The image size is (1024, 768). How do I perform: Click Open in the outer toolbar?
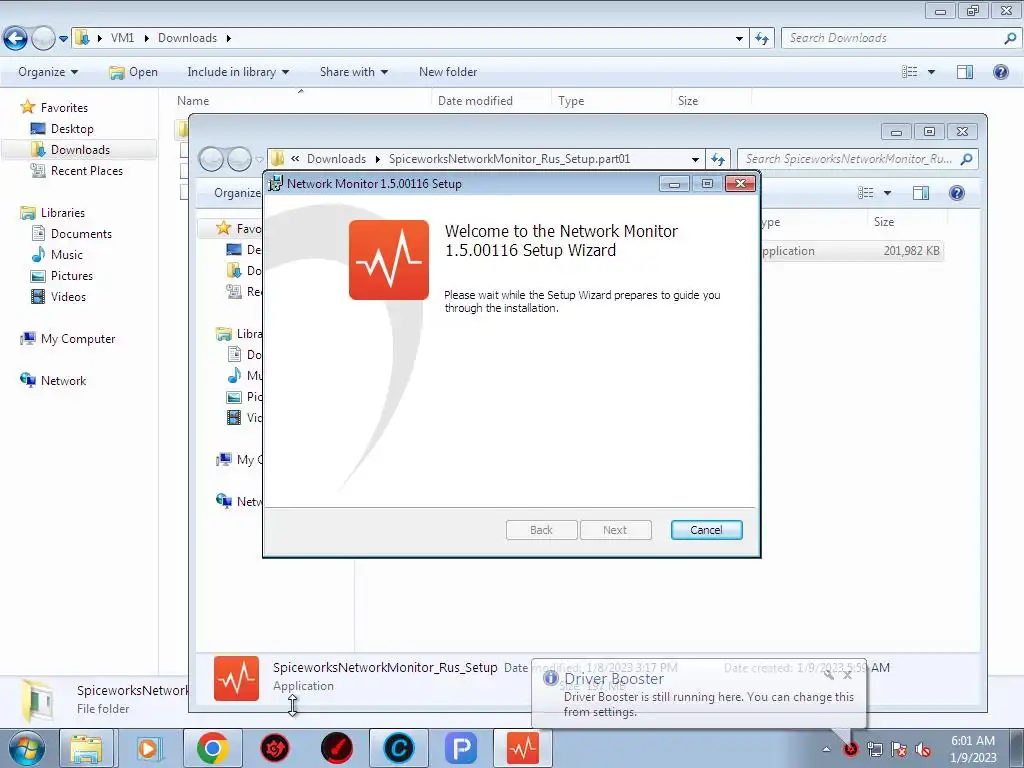[x=134, y=72]
